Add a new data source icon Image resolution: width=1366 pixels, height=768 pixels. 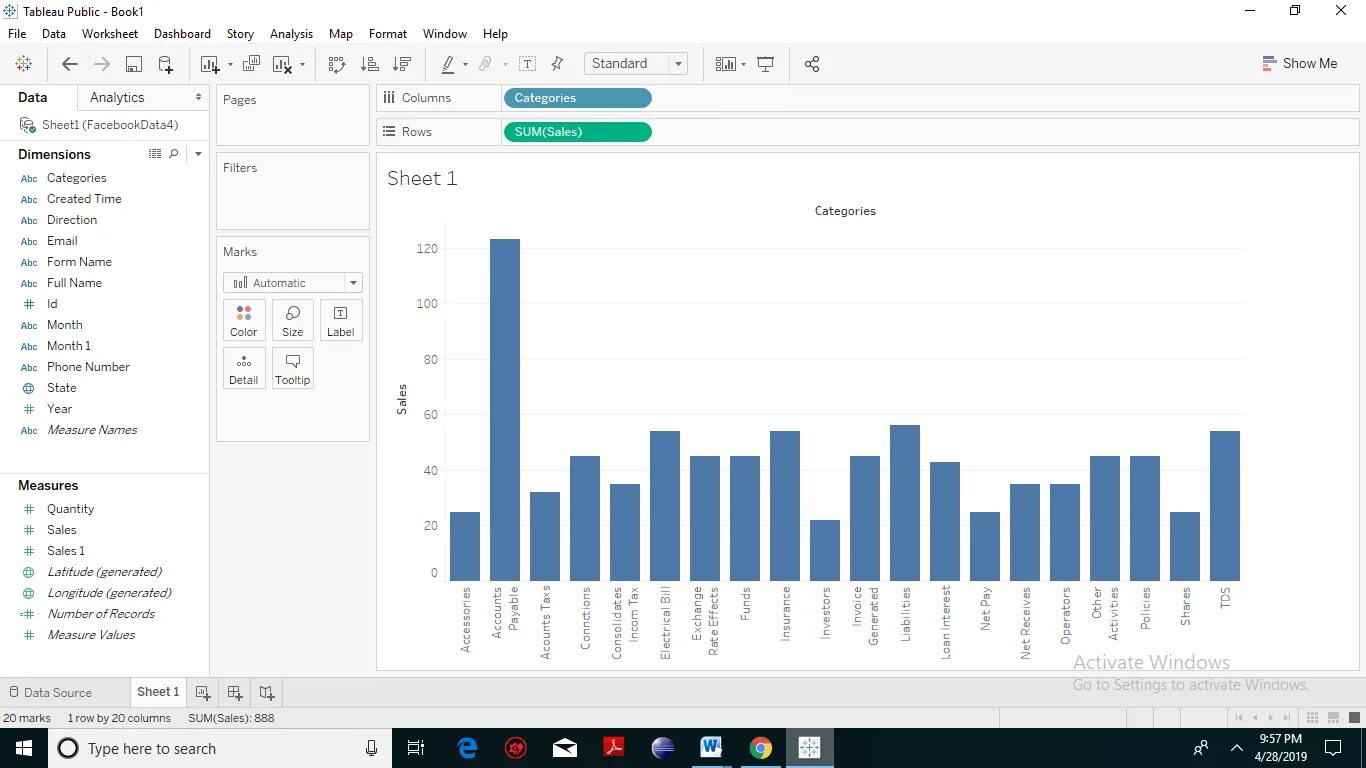166,64
